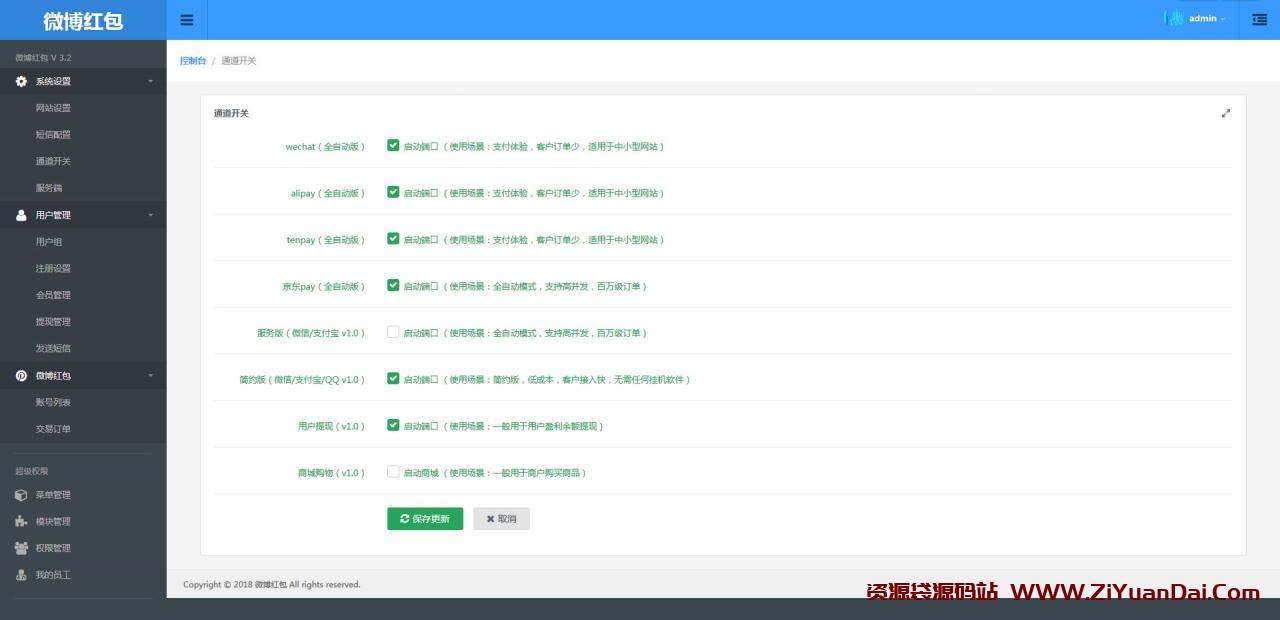Open 短信配置 in the sidebar

tap(53, 135)
